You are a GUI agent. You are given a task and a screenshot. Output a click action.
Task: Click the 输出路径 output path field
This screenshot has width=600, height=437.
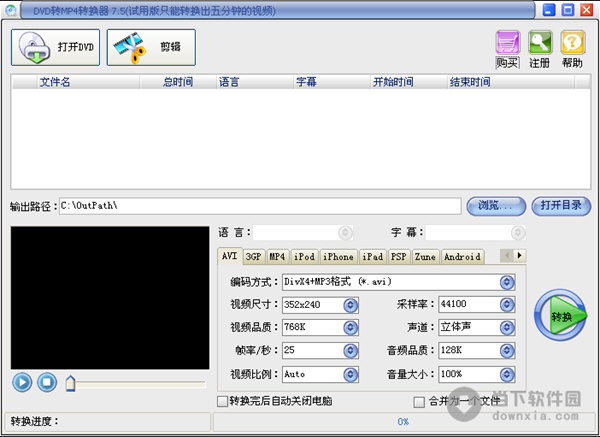(x=260, y=205)
